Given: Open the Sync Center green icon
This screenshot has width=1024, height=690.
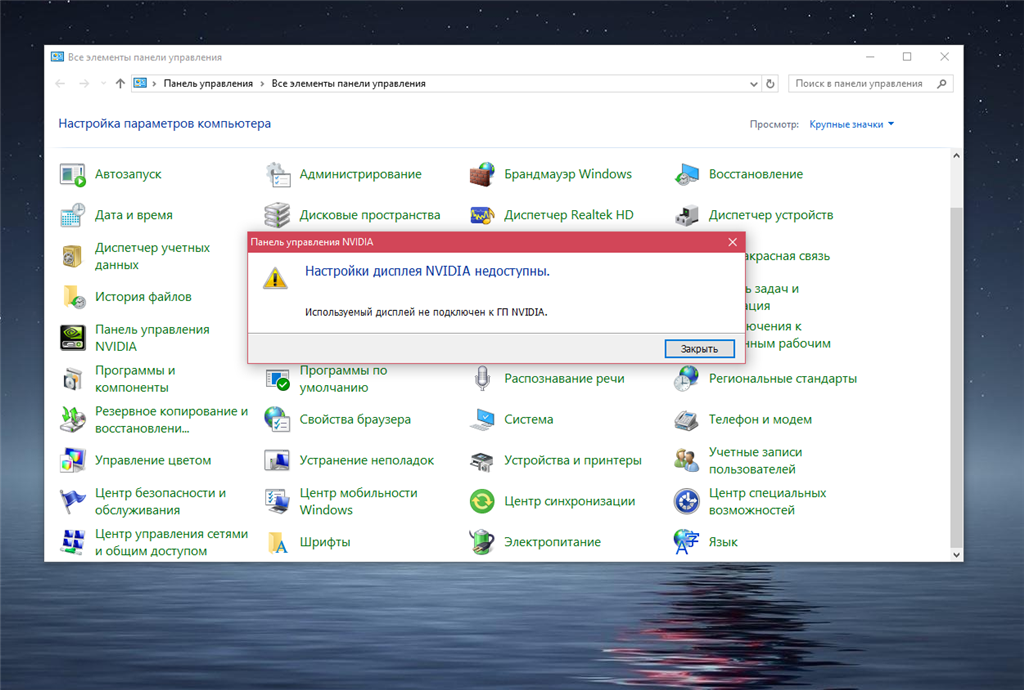Looking at the screenshot, I should pos(482,501).
